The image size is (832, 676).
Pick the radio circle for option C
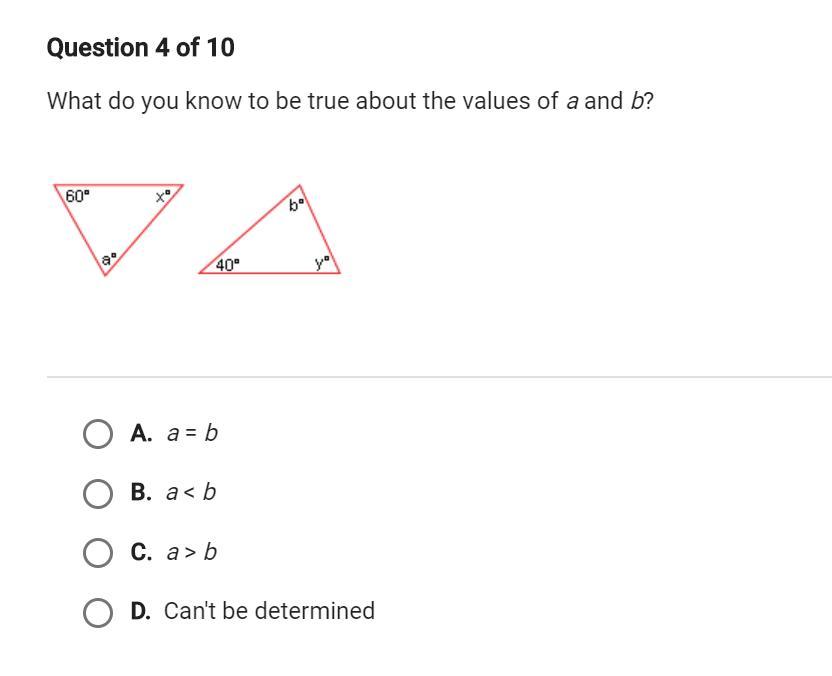98,553
